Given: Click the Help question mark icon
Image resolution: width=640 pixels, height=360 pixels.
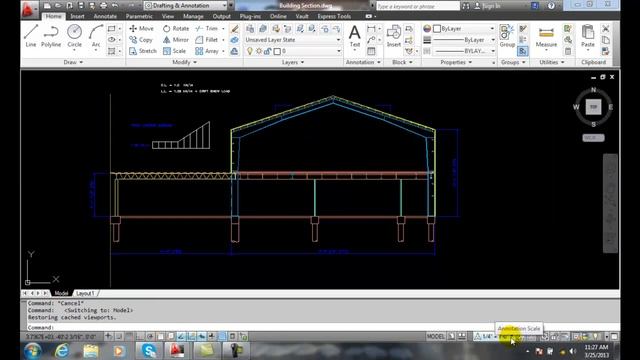Looking at the screenshot, I should point(551,6).
